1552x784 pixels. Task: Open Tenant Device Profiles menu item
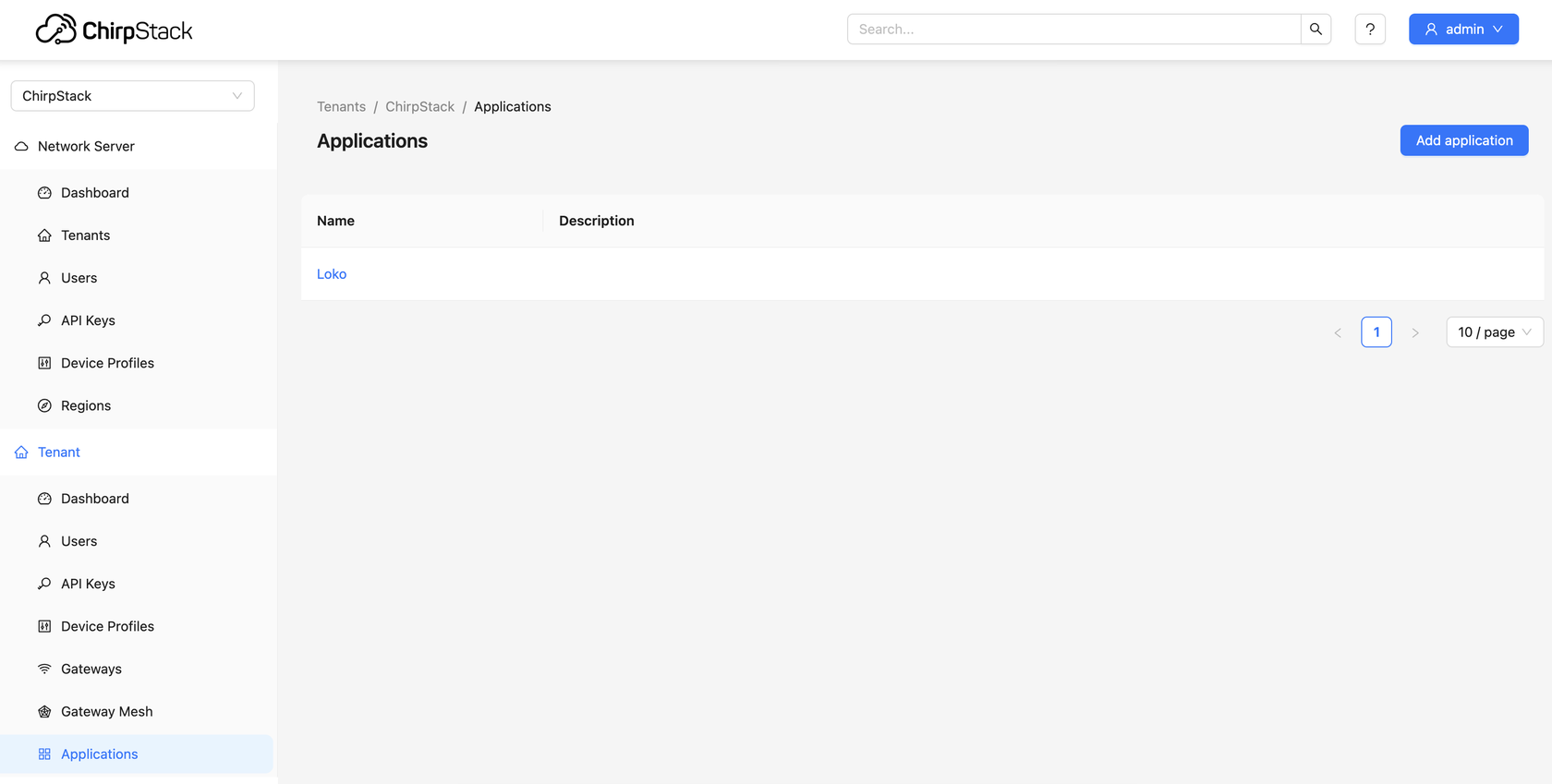tap(137, 626)
